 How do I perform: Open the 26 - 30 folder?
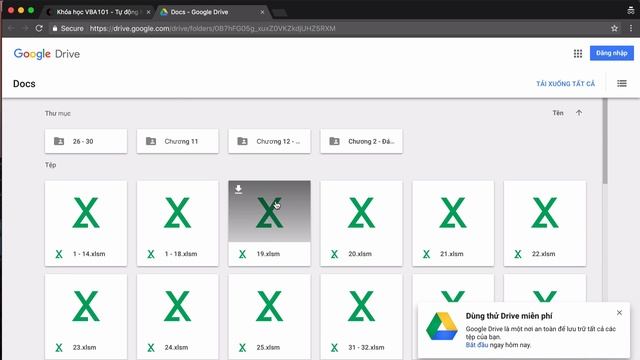tap(86, 141)
